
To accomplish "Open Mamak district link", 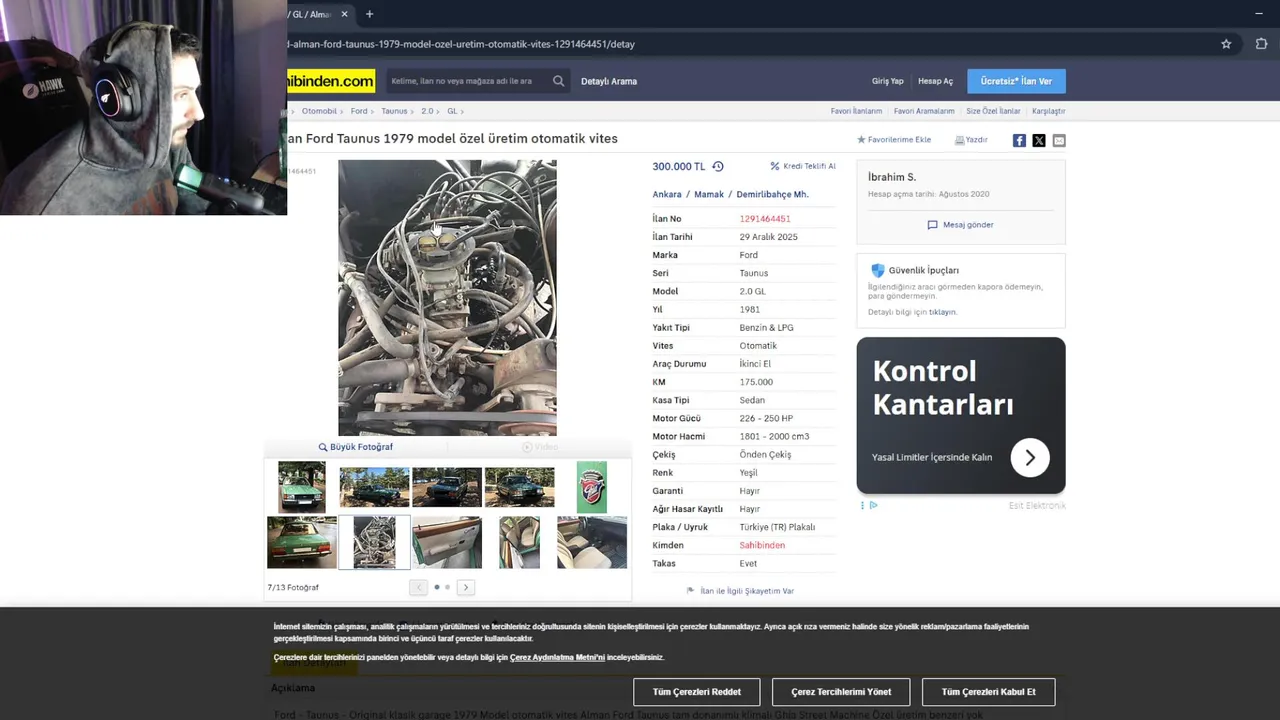I will [709, 194].
